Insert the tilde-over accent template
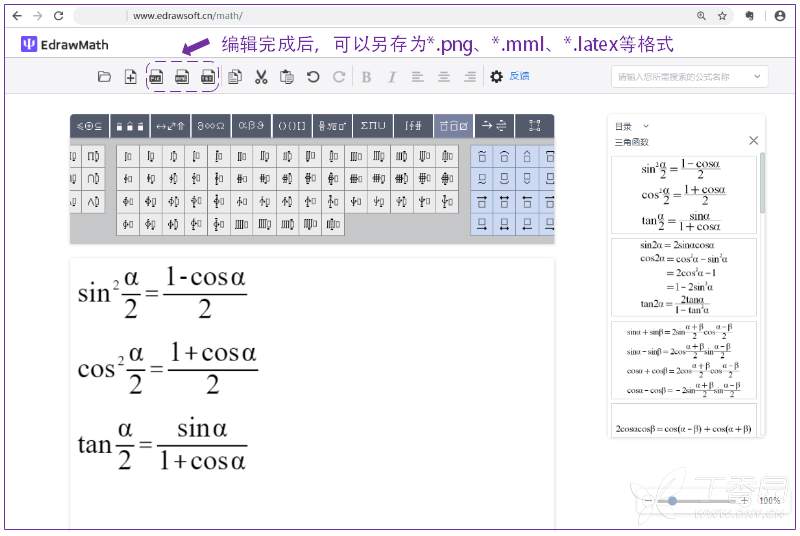The height and width of the screenshot is (536, 800). coord(482,157)
